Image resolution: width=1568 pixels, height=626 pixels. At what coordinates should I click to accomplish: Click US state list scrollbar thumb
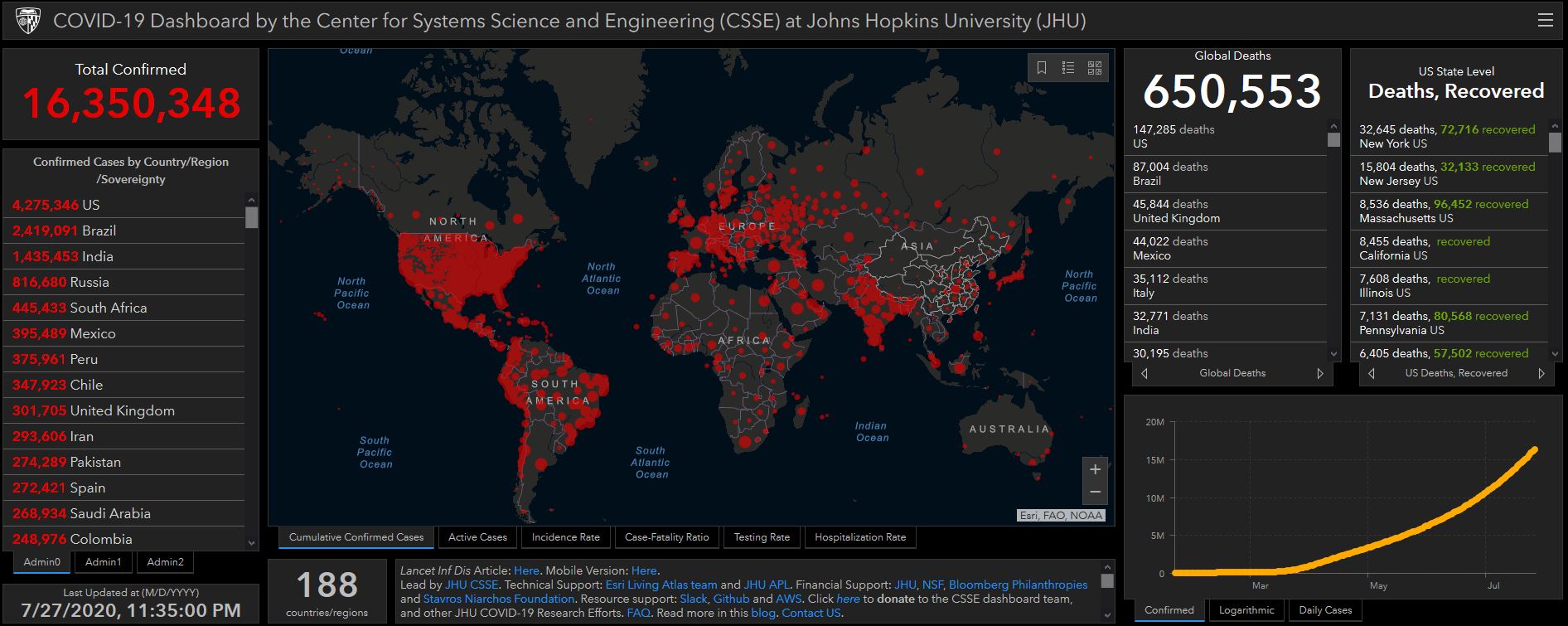coord(1555,142)
